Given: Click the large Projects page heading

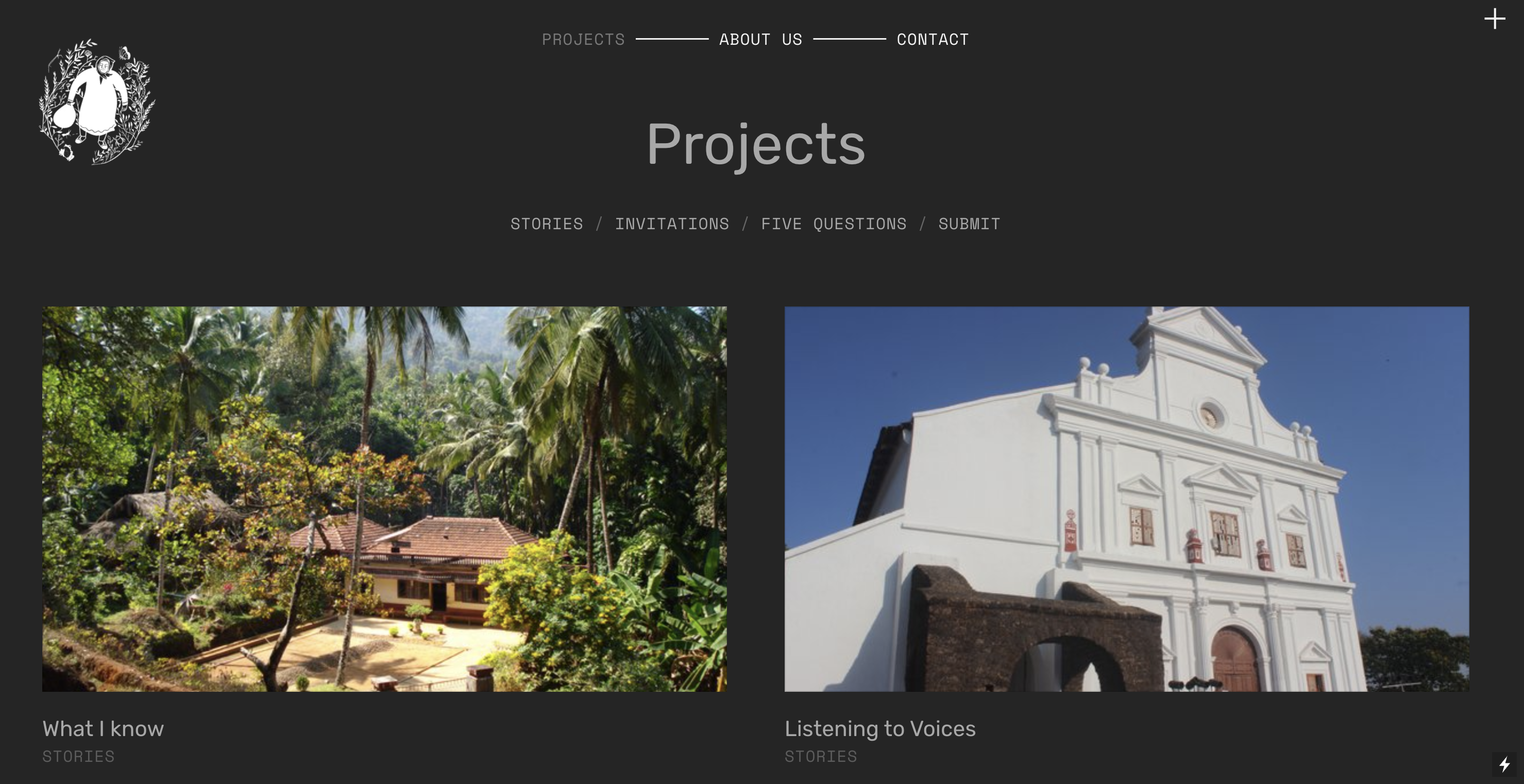Looking at the screenshot, I should (x=756, y=144).
